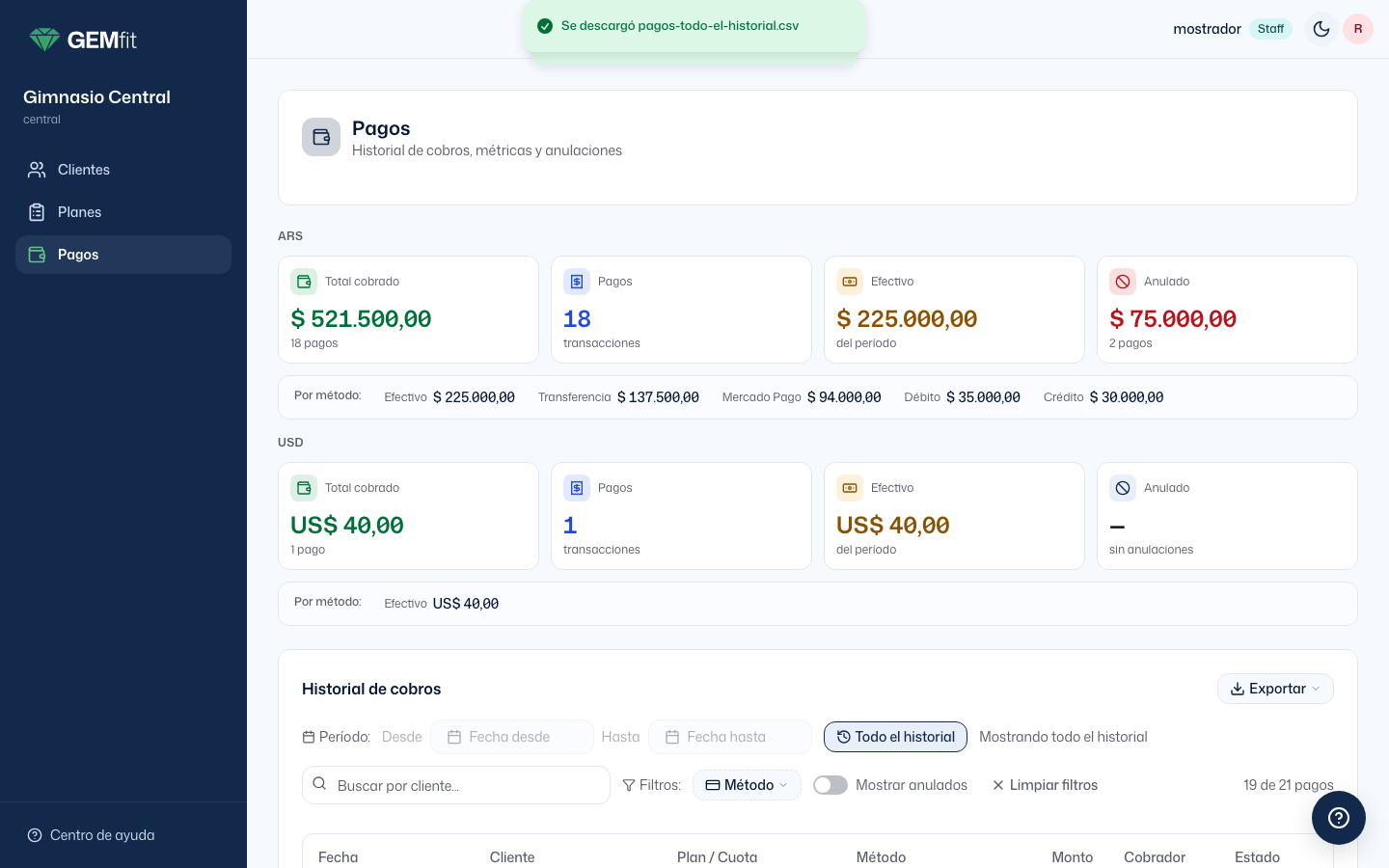1389x868 pixels.
Task: Click the ARS Anulado prohibited icon
Action: click(x=1123, y=282)
